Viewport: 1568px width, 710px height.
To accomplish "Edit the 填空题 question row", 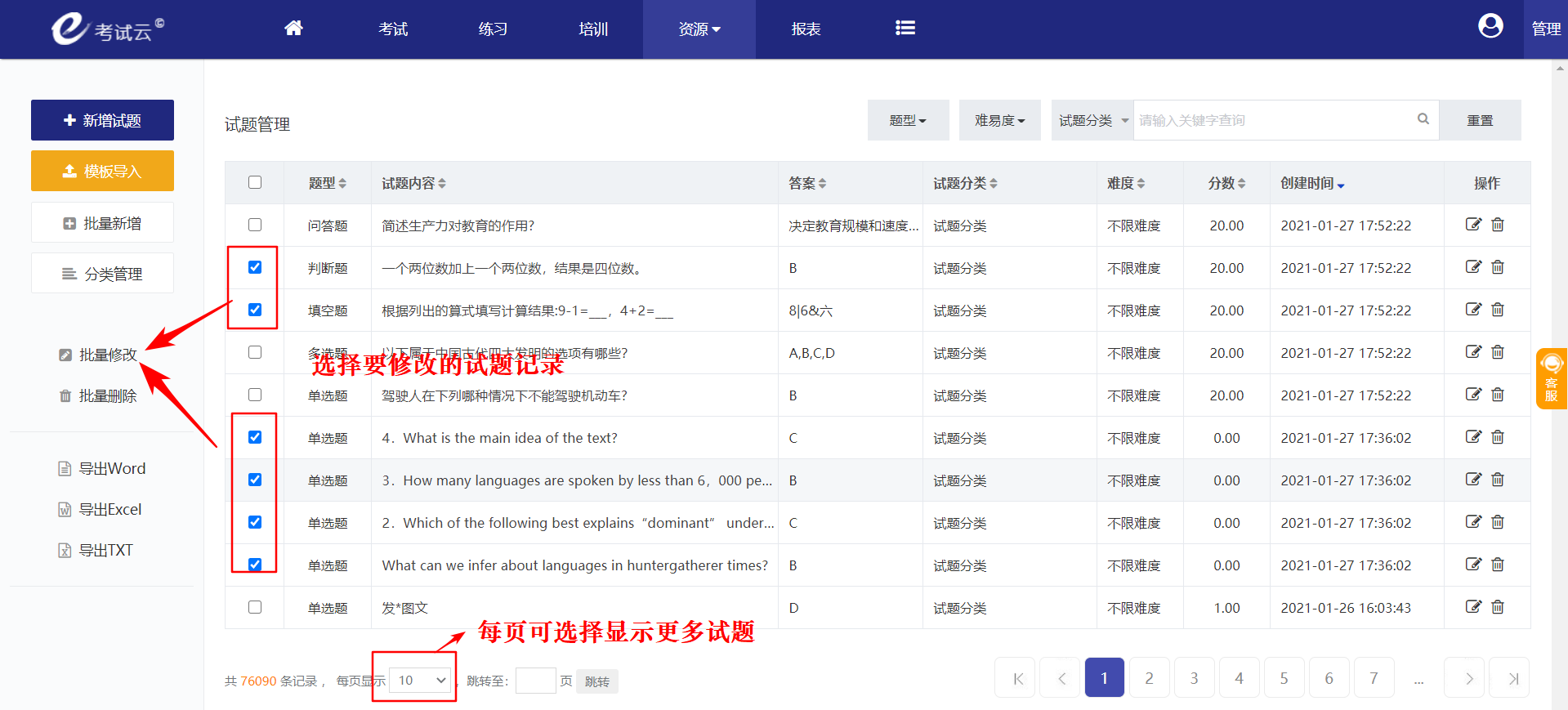I will (1473, 310).
